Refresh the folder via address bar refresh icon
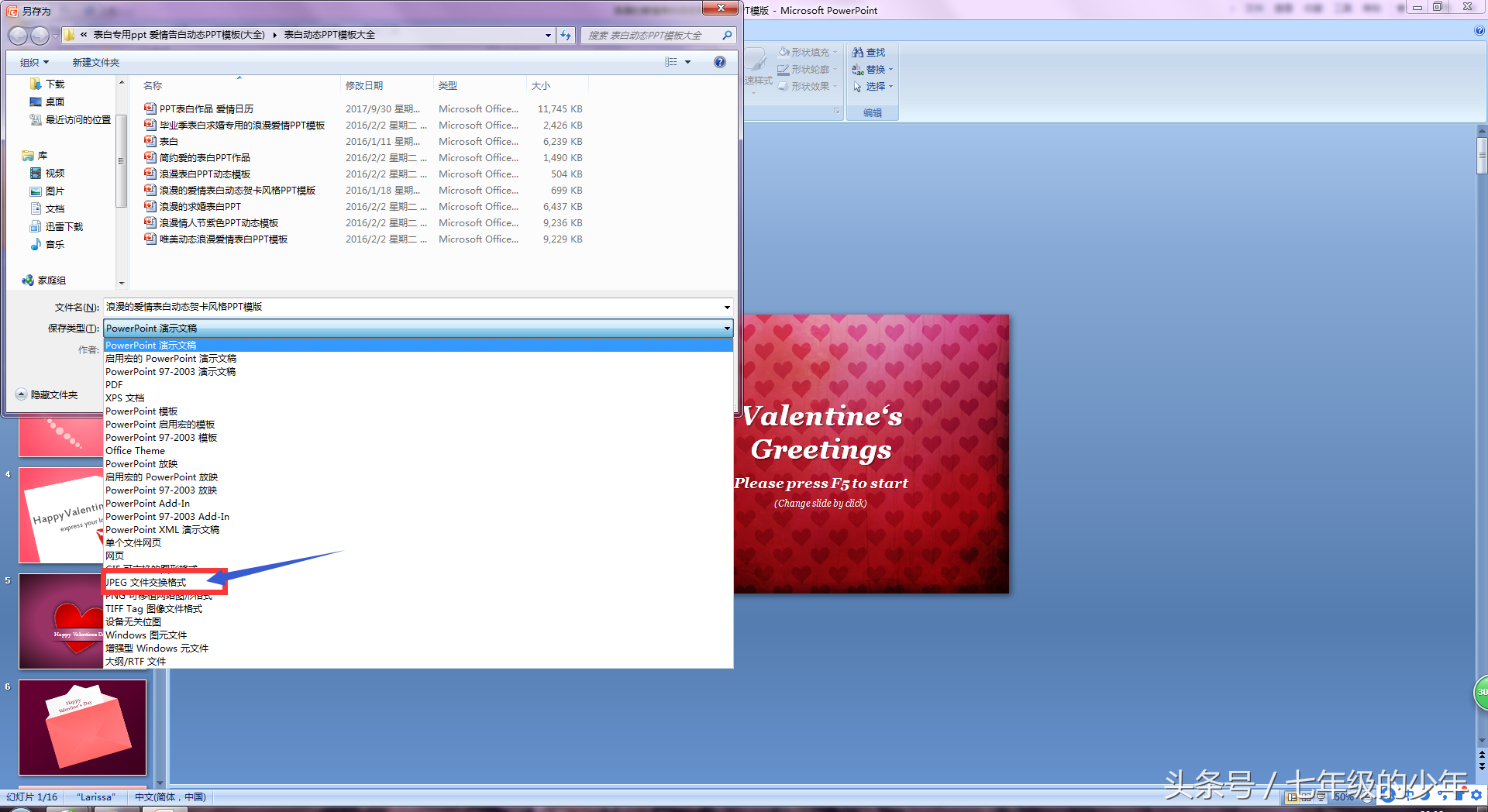 click(567, 35)
